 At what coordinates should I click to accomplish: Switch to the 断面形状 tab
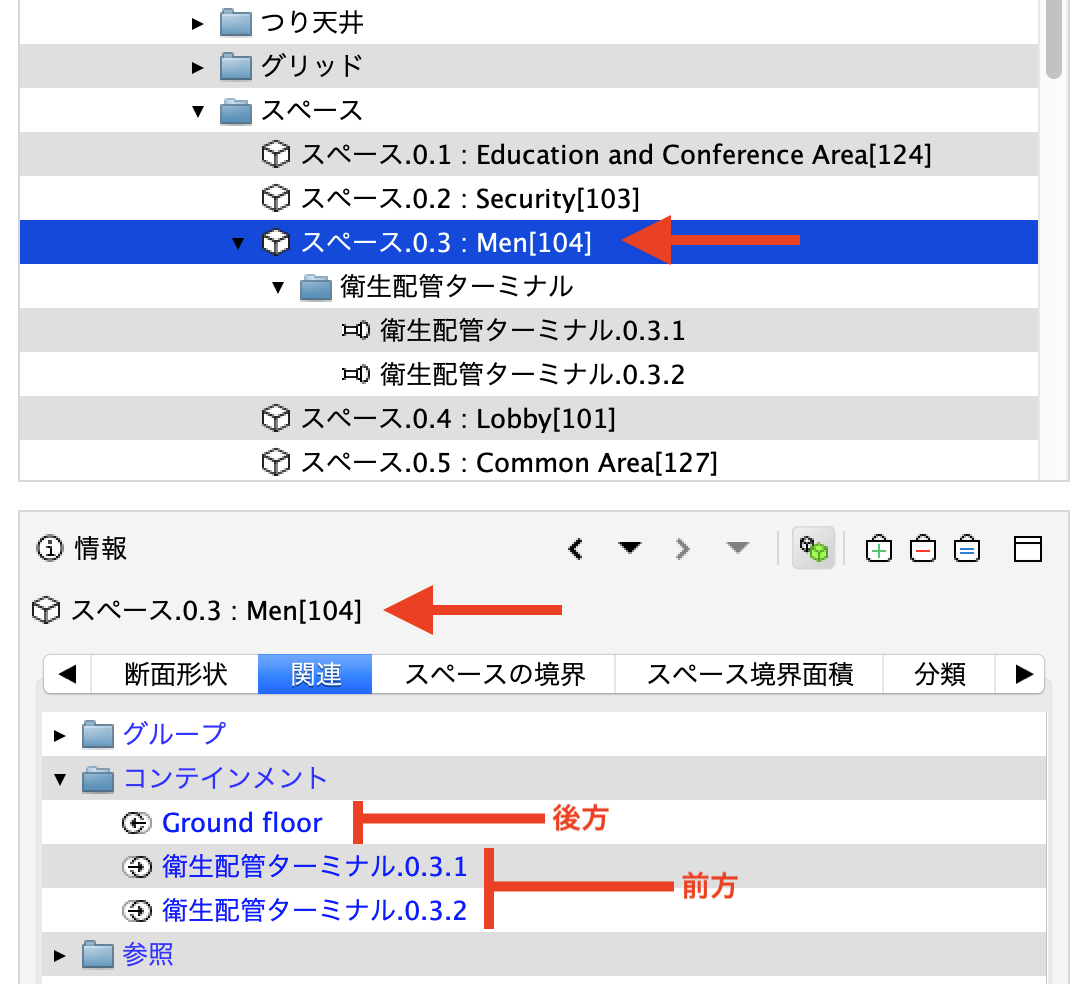pos(175,674)
